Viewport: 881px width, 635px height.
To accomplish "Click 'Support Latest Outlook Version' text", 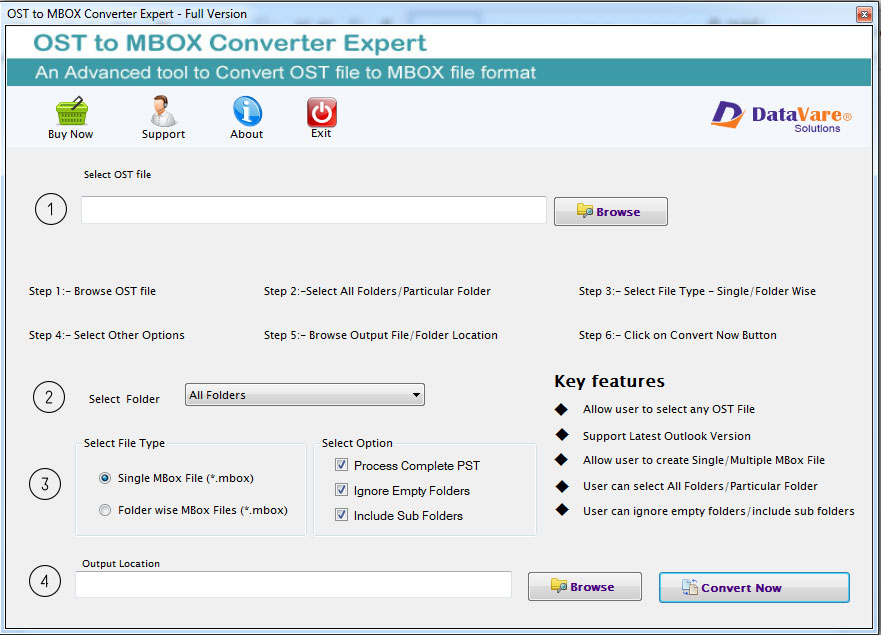I will click(x=666, y=436).
